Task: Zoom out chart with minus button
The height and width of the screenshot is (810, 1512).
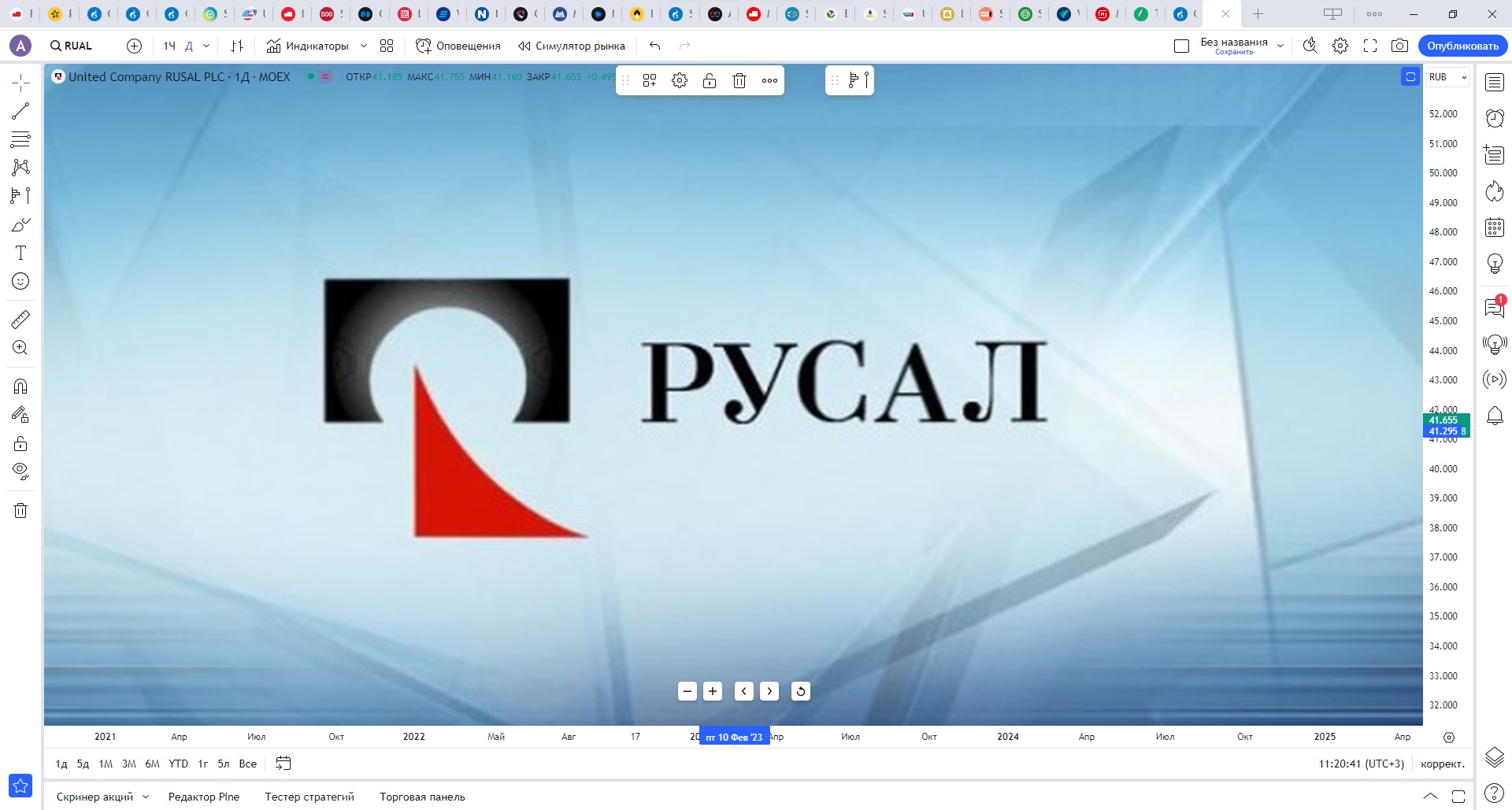Action: (x=687, y=691)
